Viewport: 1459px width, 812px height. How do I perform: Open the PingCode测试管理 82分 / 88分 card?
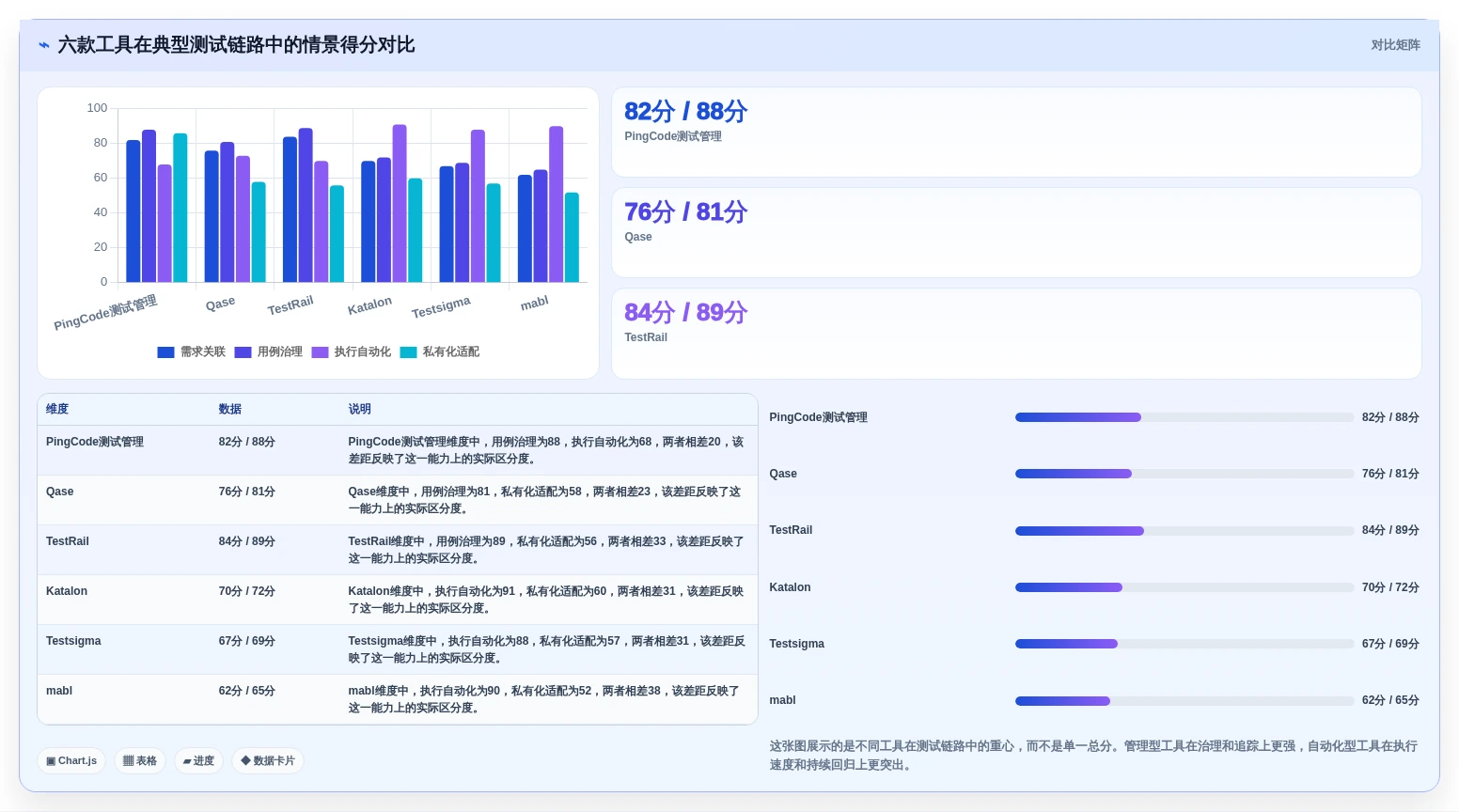(x=1016, y=133)
